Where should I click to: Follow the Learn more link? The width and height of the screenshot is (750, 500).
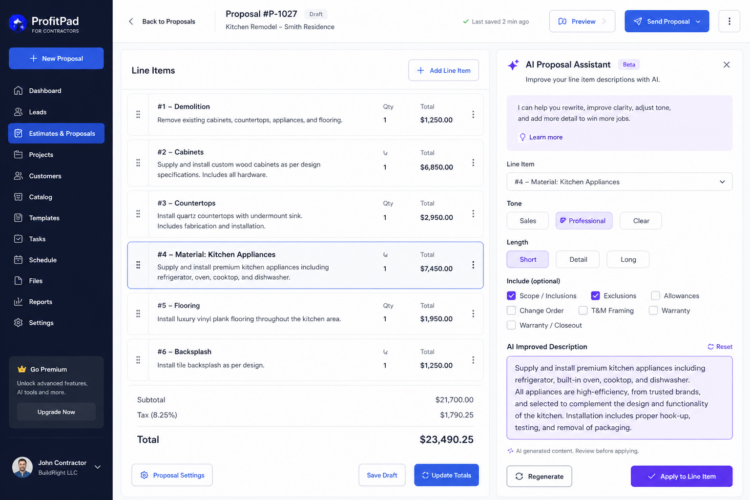(x=545, y=137)
